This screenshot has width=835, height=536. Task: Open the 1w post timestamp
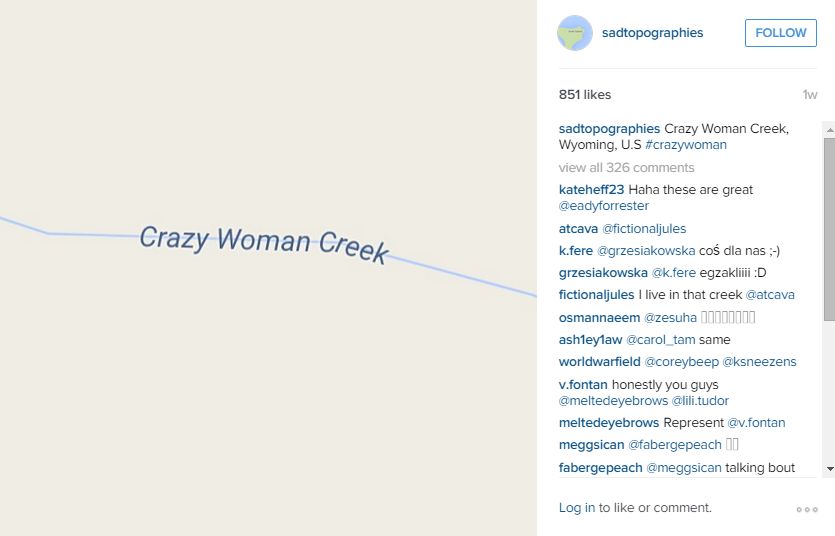coord(809,95)
